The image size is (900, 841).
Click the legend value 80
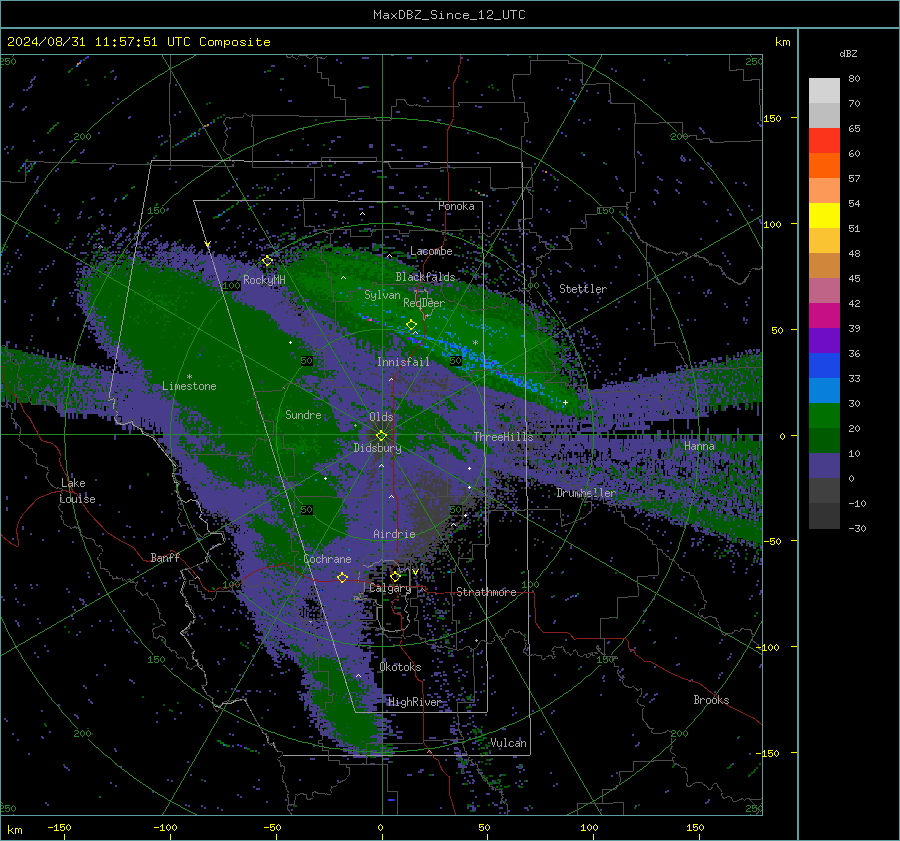(x=854, y=79)
